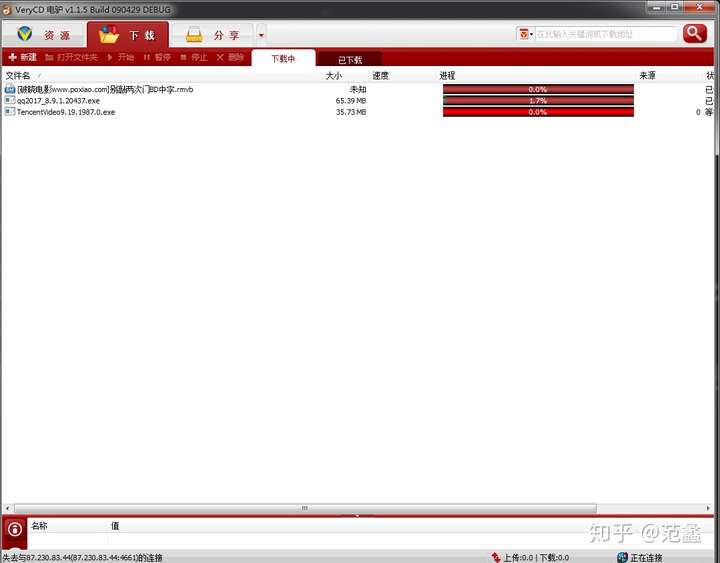This screenshot has width=720, height=563.
Task: Click the rmvb movie progress bar
Action: (538, 89)
